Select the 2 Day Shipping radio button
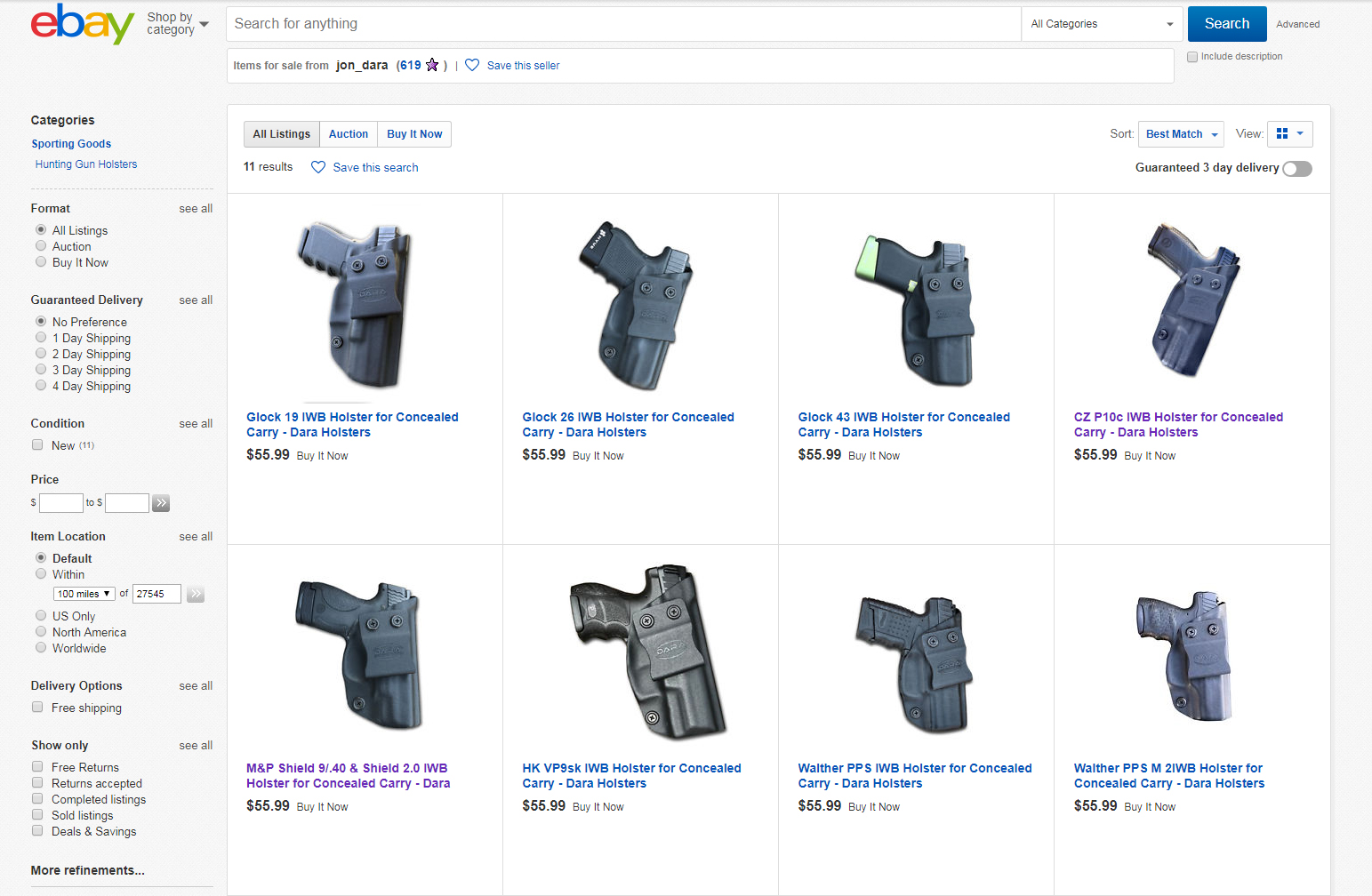The image size is (1372, 896). click(40, 353)
